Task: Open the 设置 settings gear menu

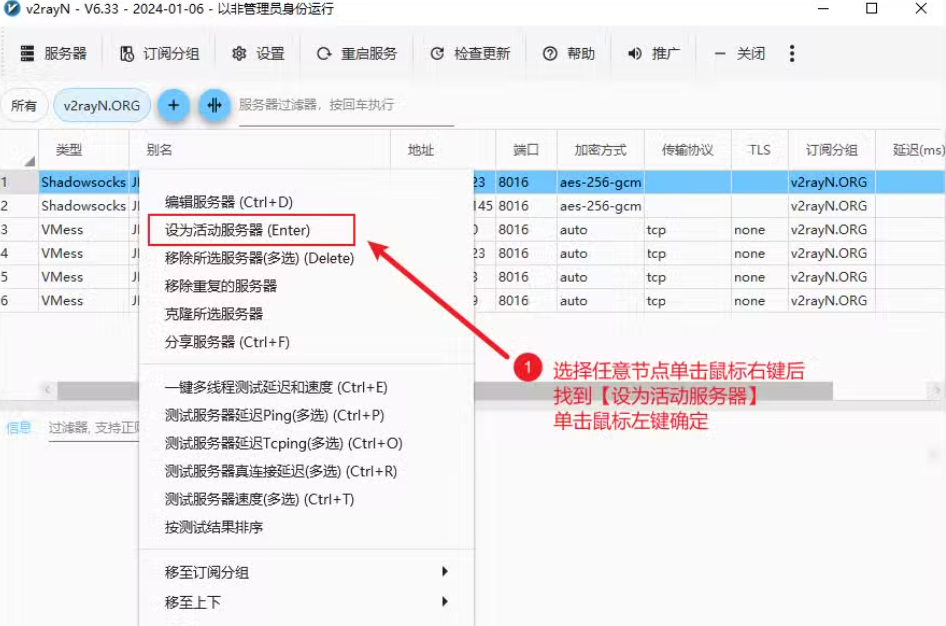Action: 258,54
